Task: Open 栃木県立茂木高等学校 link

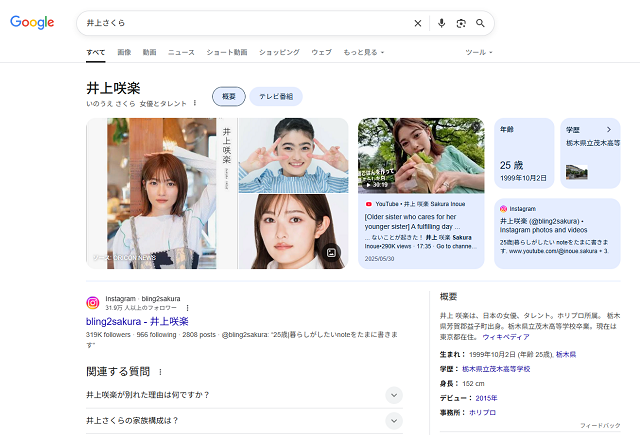Action: pos(496,369)
